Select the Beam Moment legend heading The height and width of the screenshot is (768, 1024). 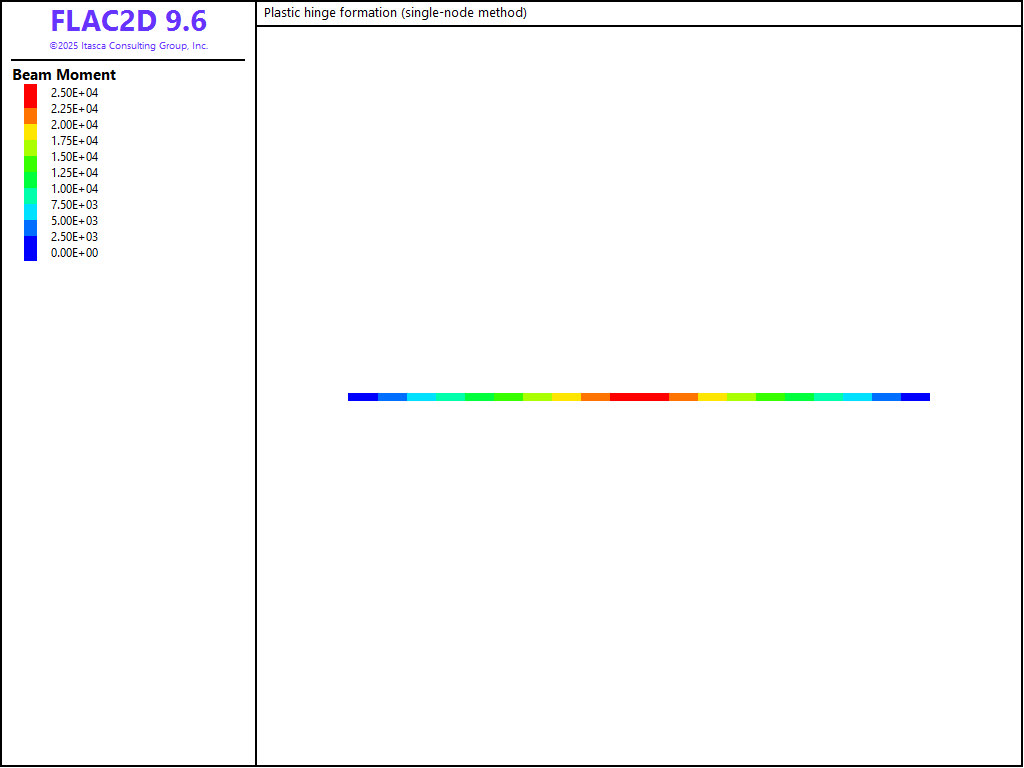(x=64, y=75)
